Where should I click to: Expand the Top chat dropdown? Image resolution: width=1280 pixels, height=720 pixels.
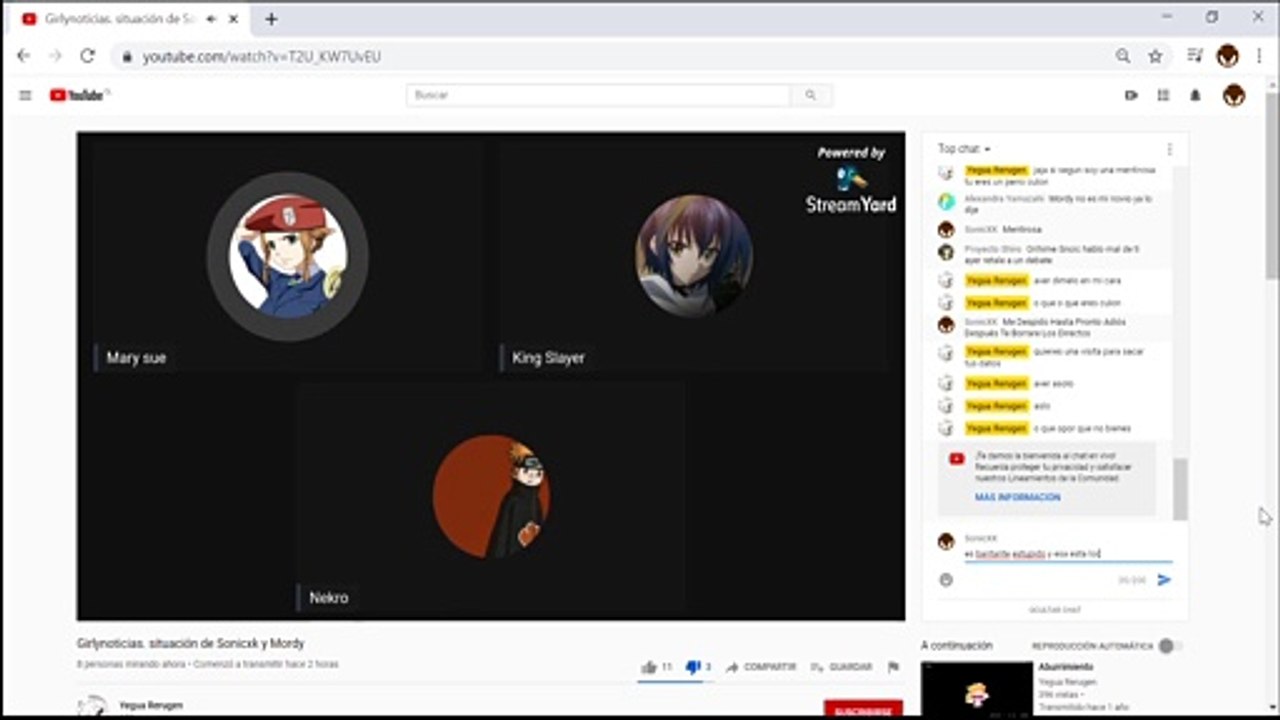pyautogui.click(x=964, y=149)
